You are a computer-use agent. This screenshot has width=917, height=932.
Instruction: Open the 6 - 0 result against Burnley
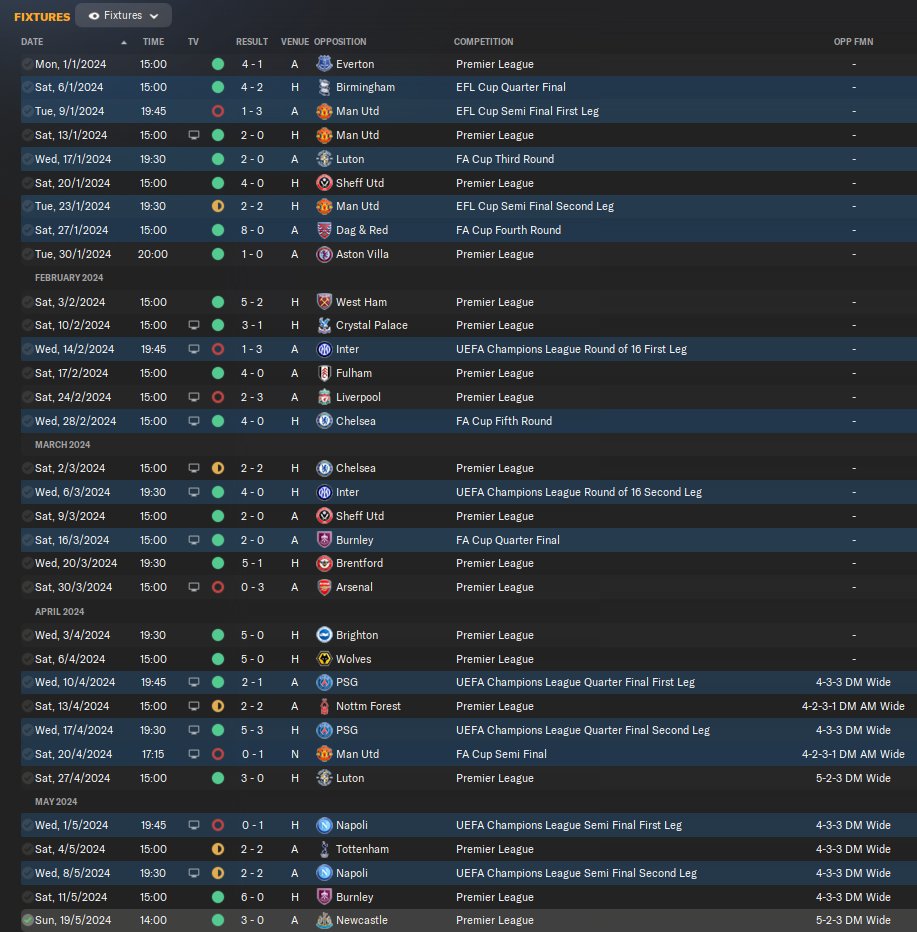click(252, 897)
